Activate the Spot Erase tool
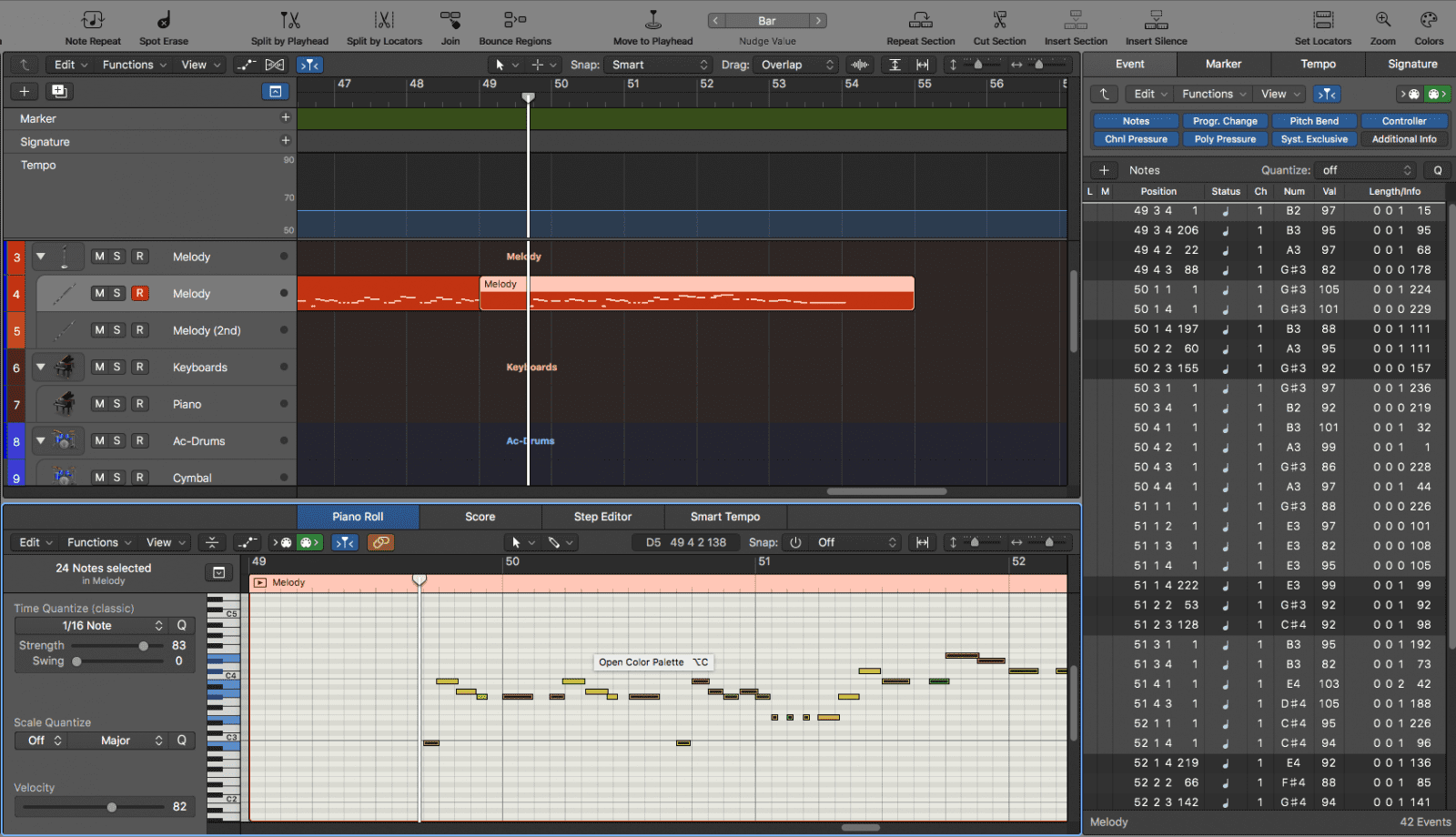The width and height of the screenshot is (1456, 837). click(x=164, y=20)
